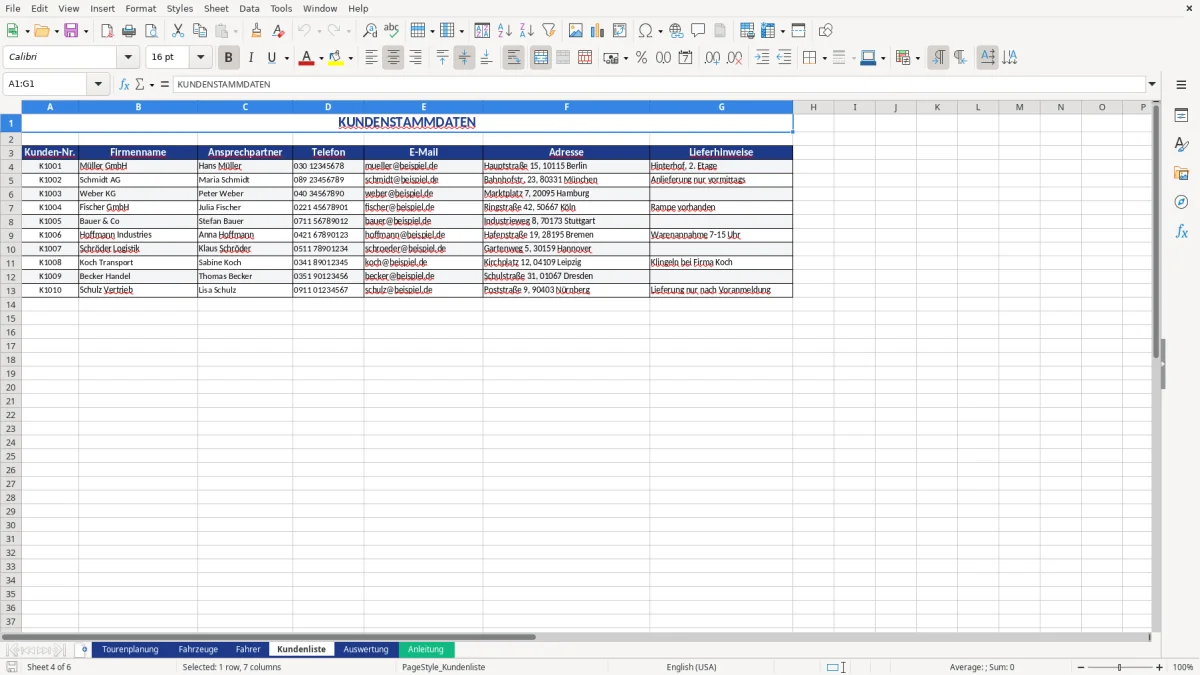Check spelling with the Spelling icon
Viewport: 1200px width, 675px height.
(391, 30)
